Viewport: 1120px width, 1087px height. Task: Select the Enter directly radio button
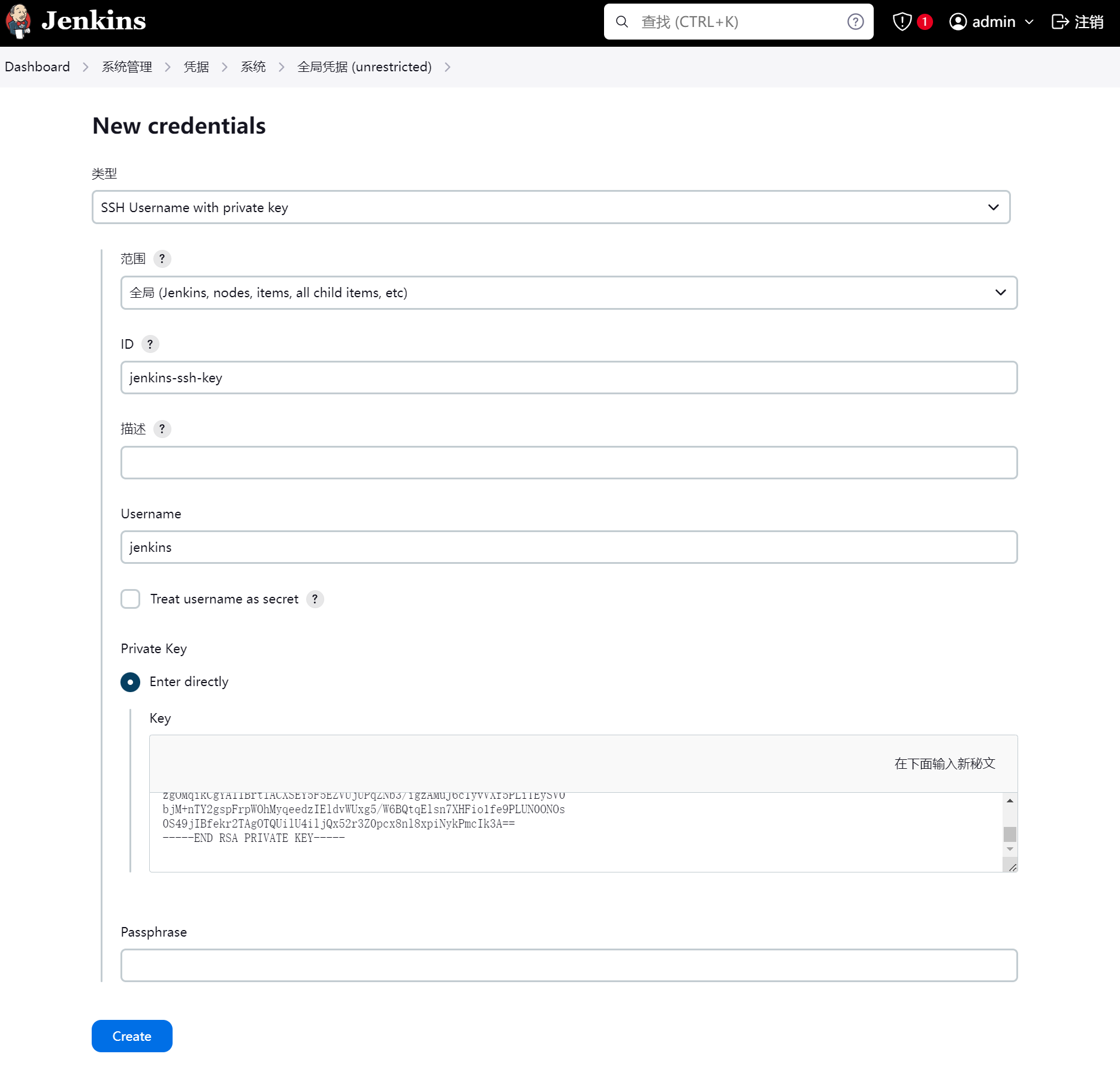coord(130,682)
